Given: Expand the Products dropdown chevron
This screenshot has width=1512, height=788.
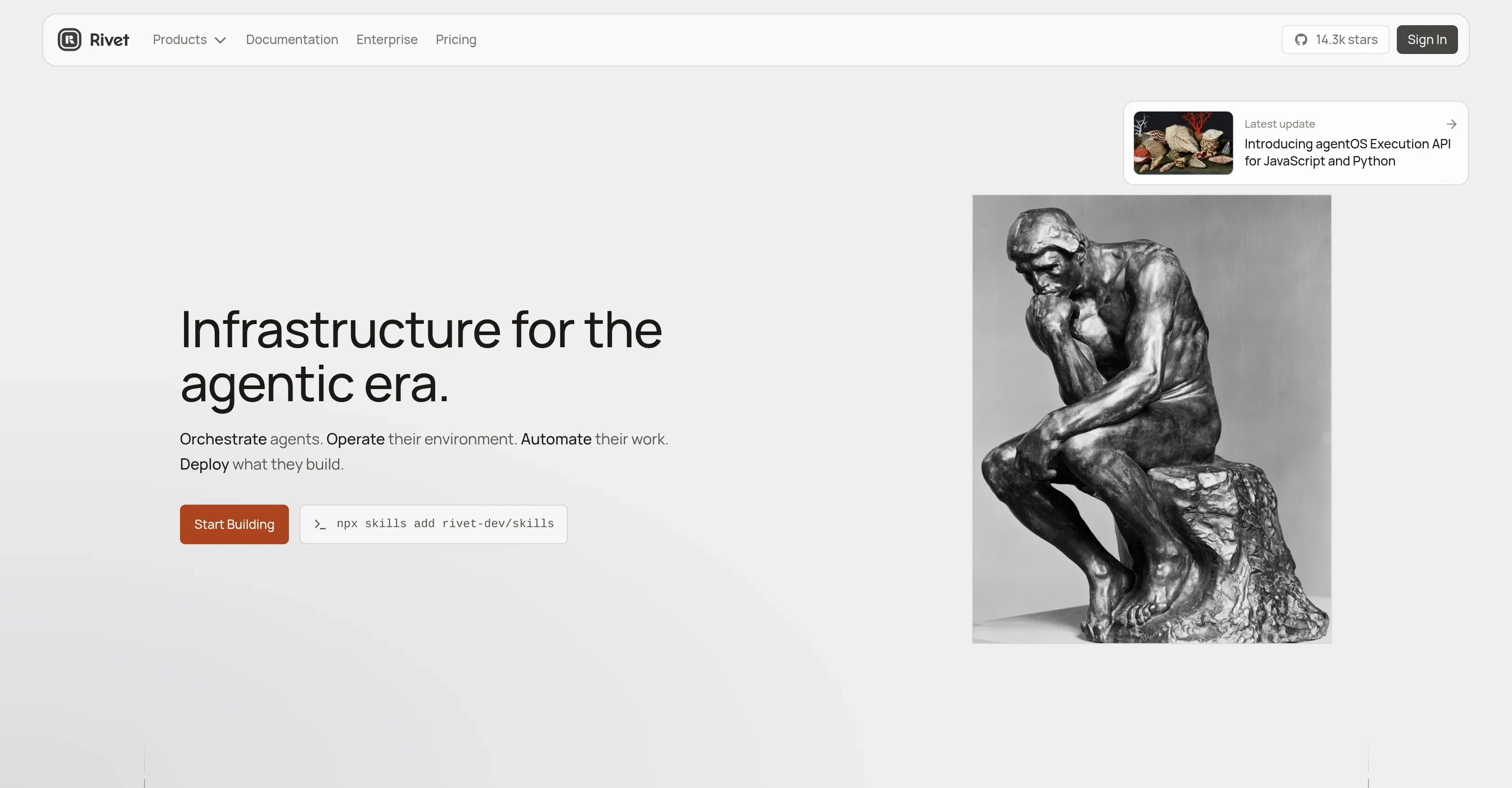Looking at the screenshot, I should coord(220,40).
